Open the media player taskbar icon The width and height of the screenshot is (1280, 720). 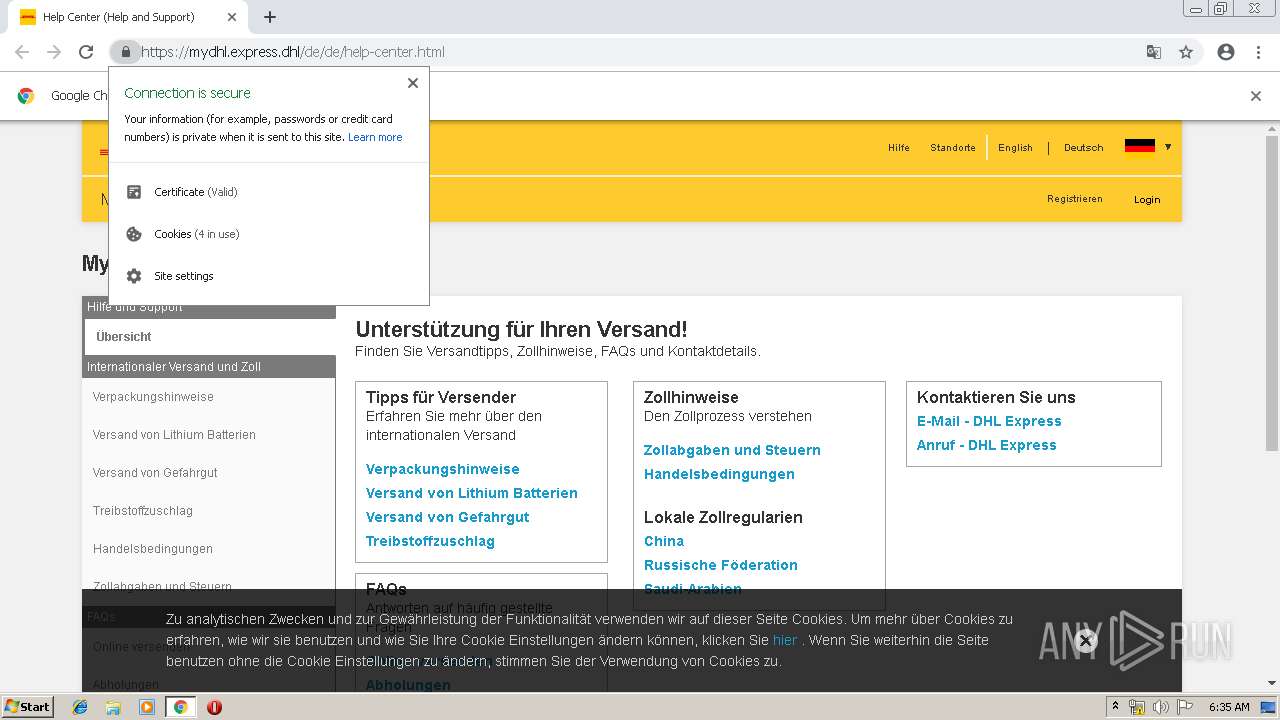click(x=147, y=707)
